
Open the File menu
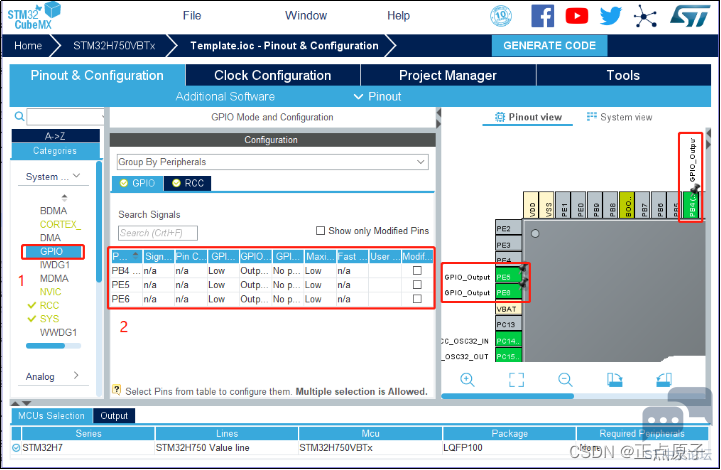click(x=192, y=16)
